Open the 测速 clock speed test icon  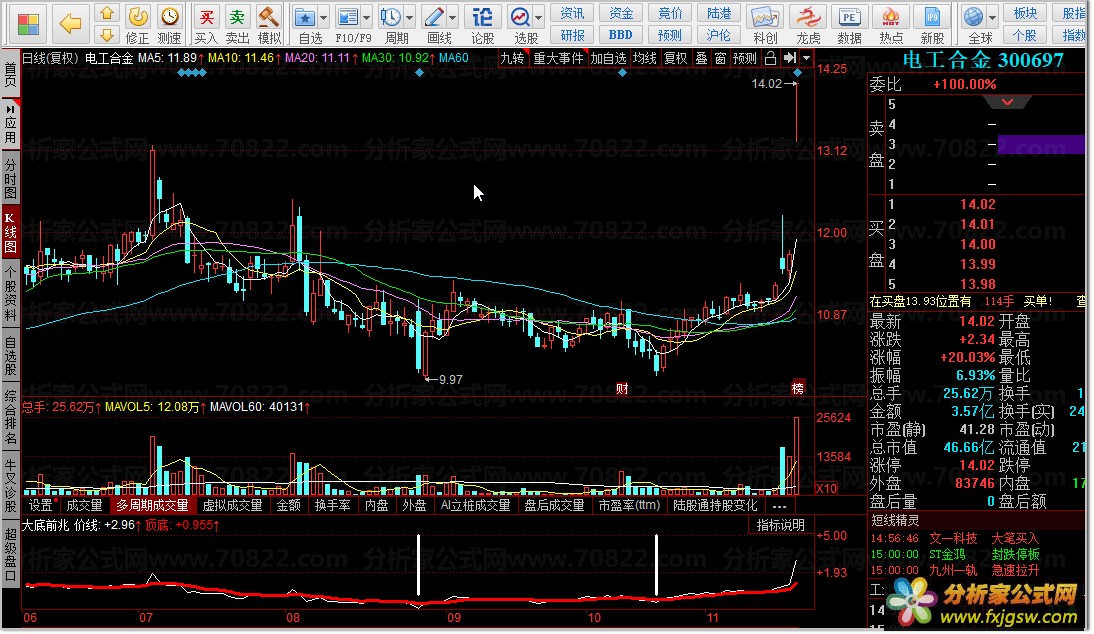(170, 17)
